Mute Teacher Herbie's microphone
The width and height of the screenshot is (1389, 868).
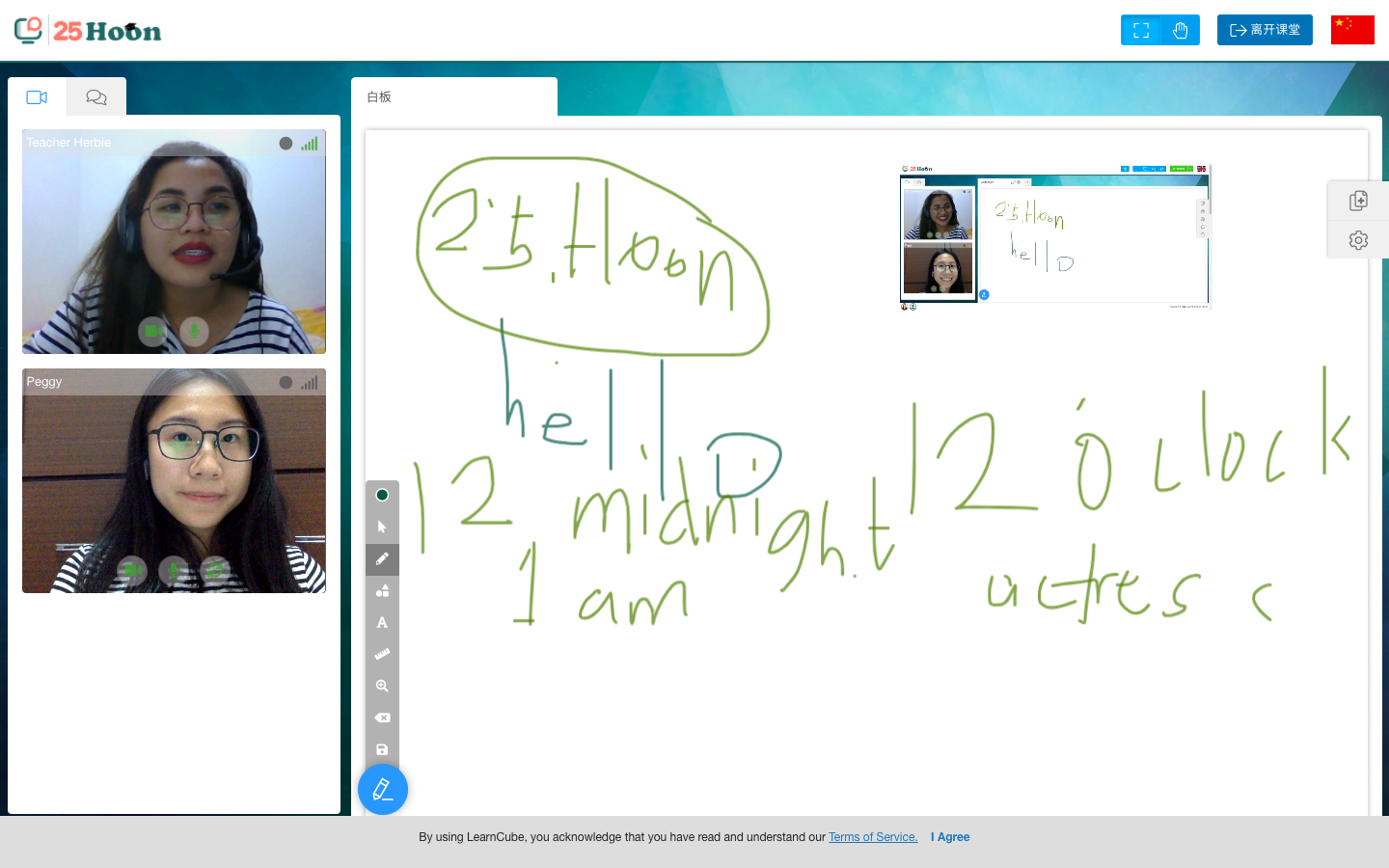(194, 332)
